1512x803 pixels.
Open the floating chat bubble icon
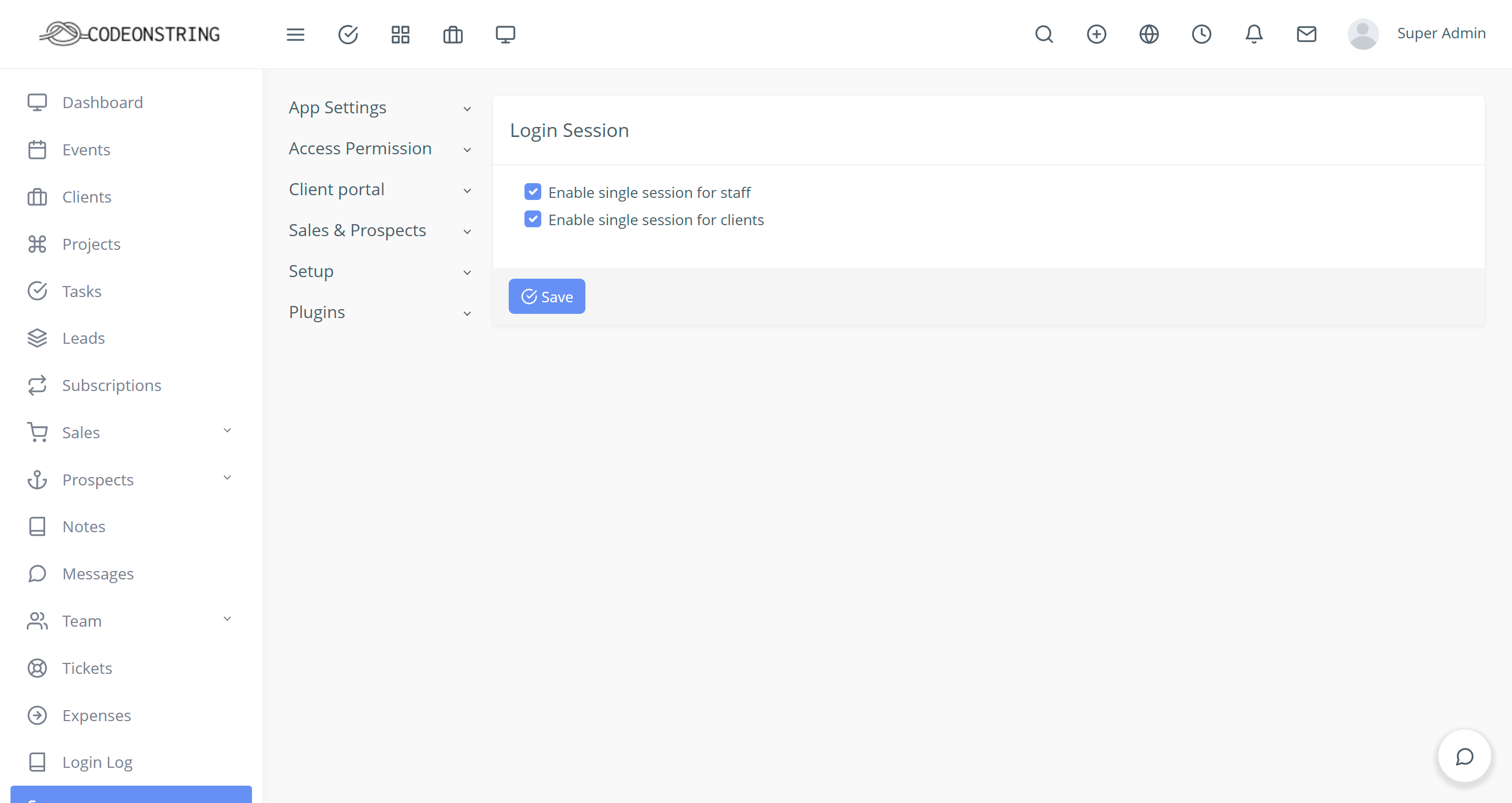click(1464, 757)
